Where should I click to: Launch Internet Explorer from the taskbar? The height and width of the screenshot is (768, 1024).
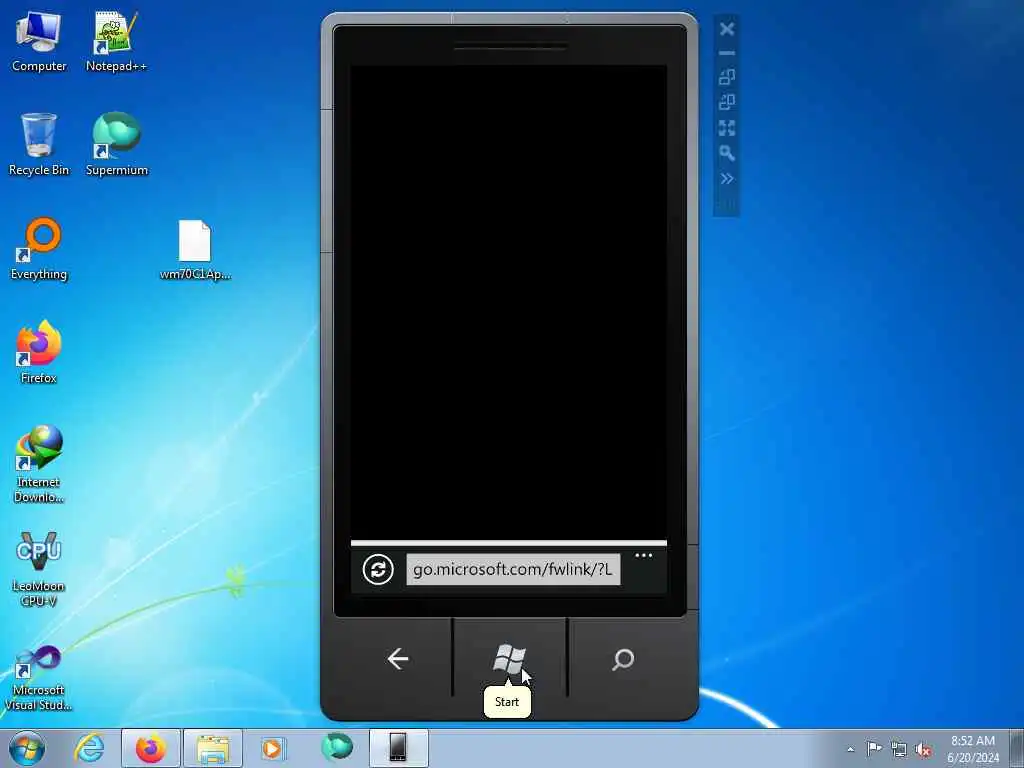click(89, 748)
